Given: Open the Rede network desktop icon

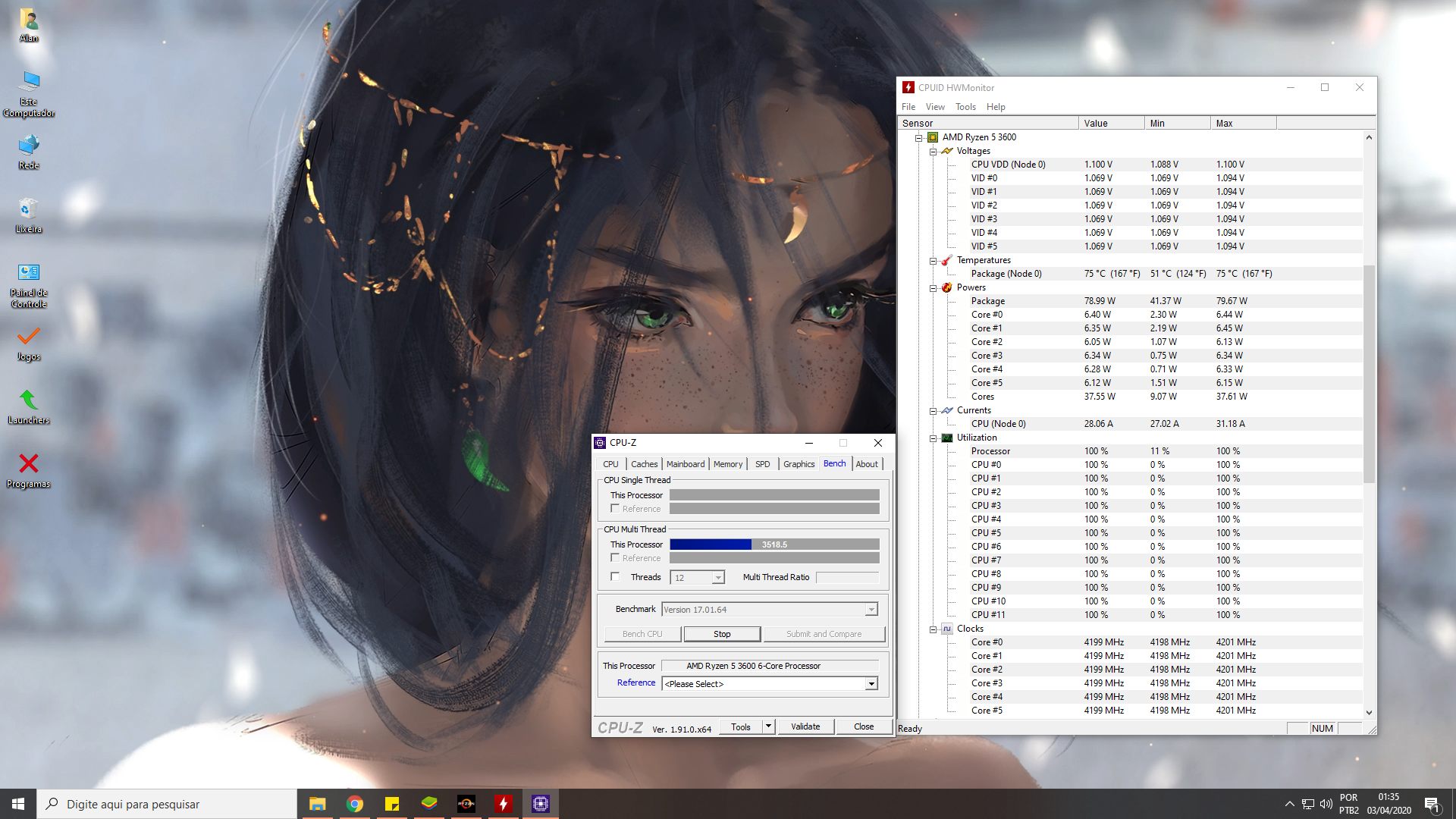Looking at the screenshot, I should 29,152.
